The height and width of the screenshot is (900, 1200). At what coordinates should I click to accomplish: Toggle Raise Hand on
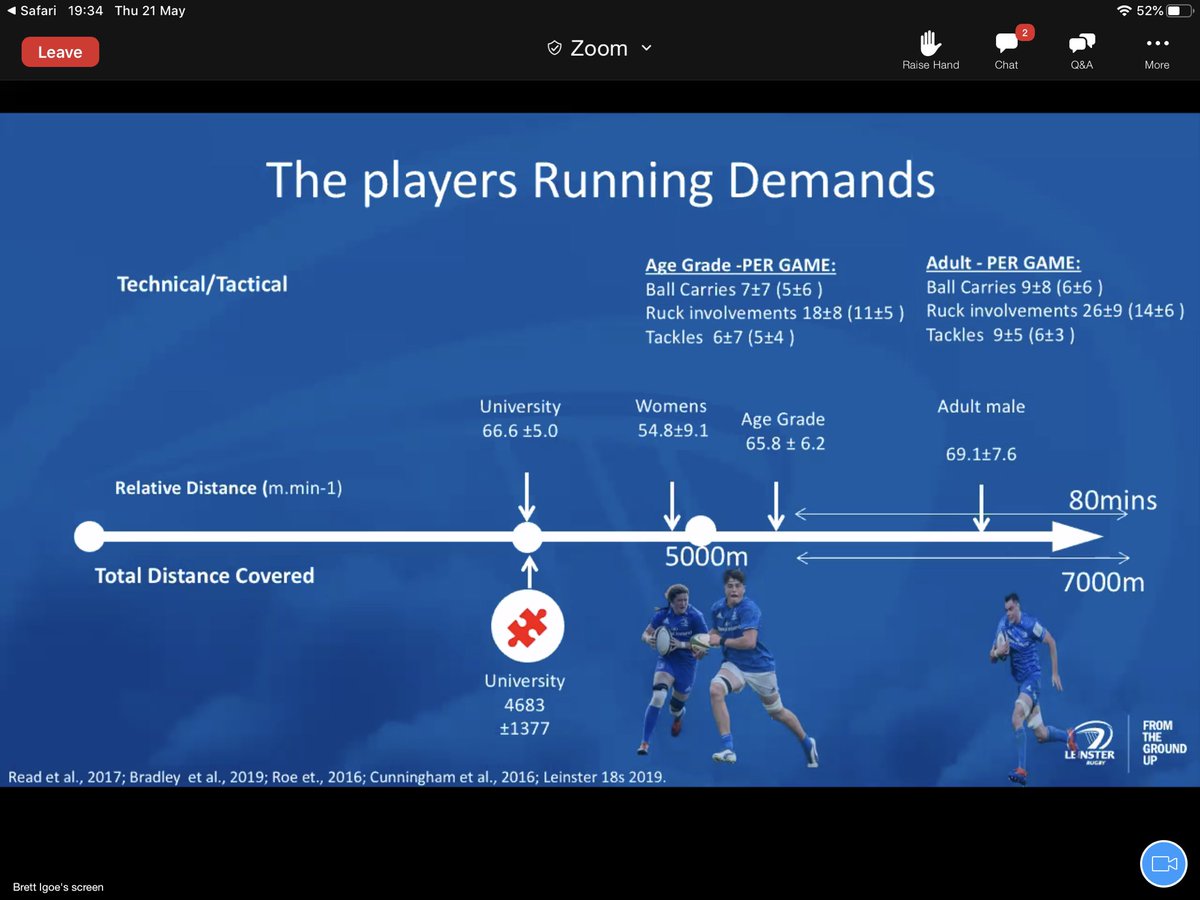point(930,47)
